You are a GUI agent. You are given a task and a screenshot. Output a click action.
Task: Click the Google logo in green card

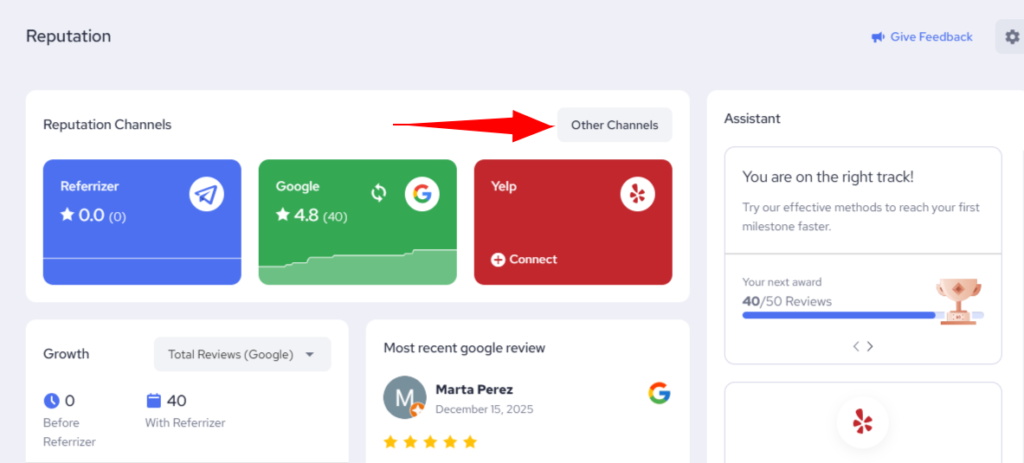pyautogui.click(x=422, y=193)
